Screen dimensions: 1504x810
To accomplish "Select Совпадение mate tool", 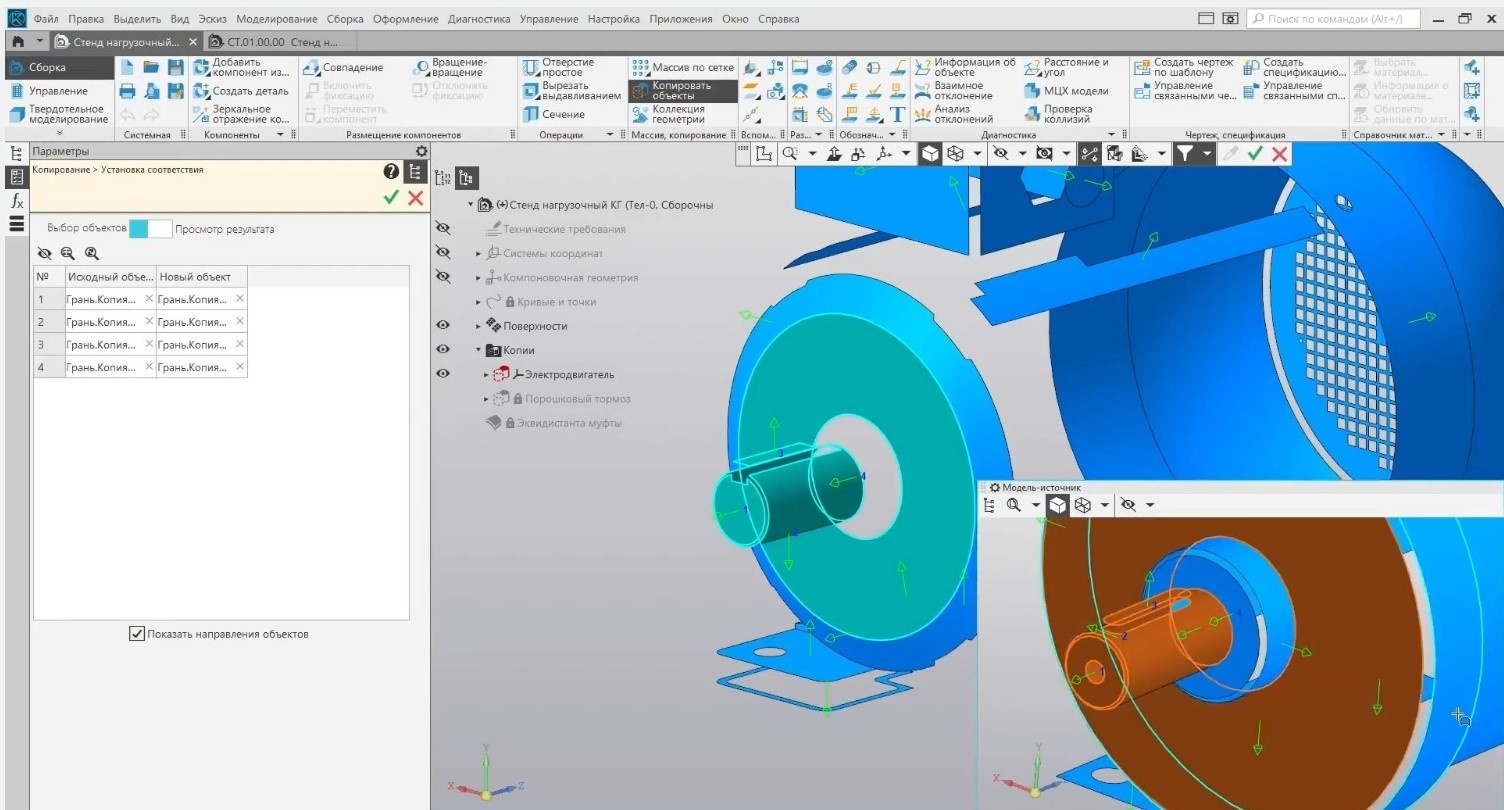I will [x=344, y=67].
